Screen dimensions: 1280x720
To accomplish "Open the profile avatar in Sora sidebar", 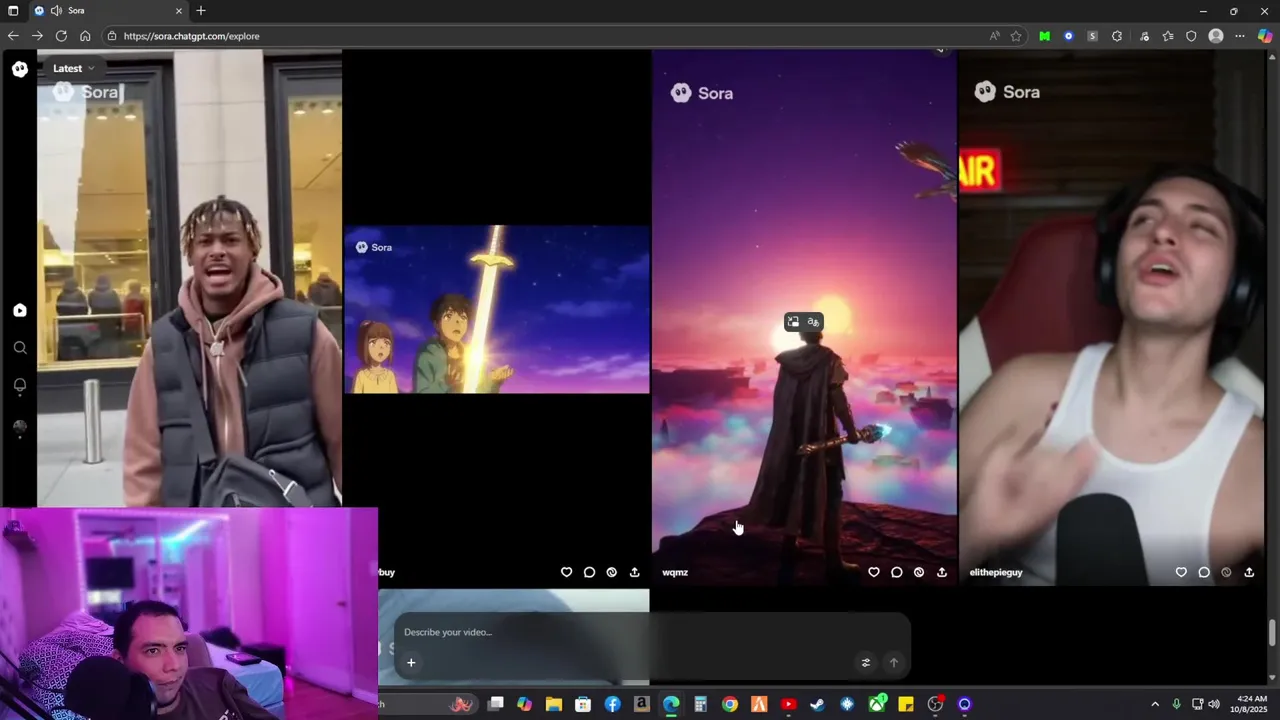I will click(x=20, y=427).
